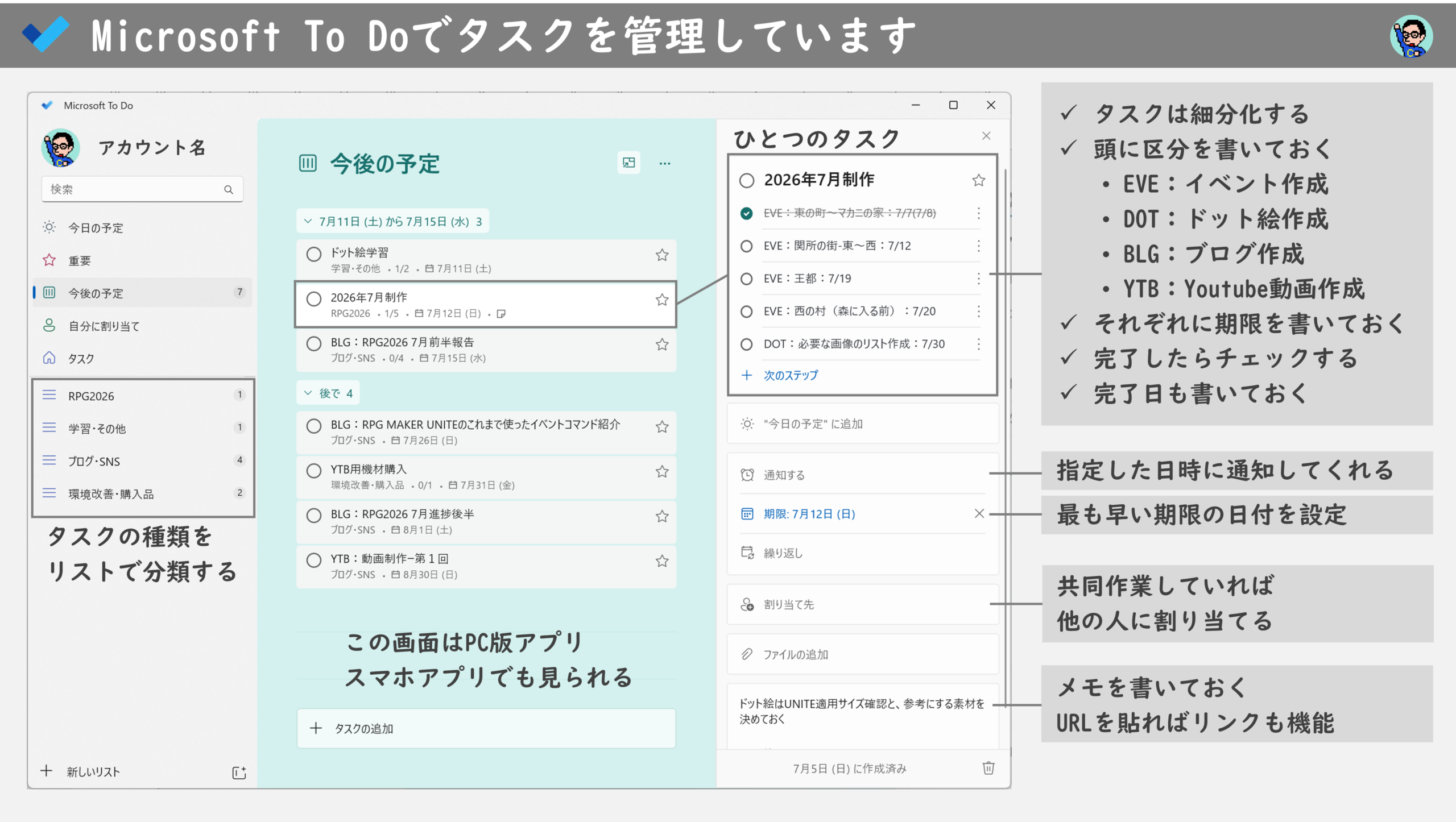Star the YTB：動画制作ー第１回 task
The image size is (1456, 822).
(x=661, y=562)
